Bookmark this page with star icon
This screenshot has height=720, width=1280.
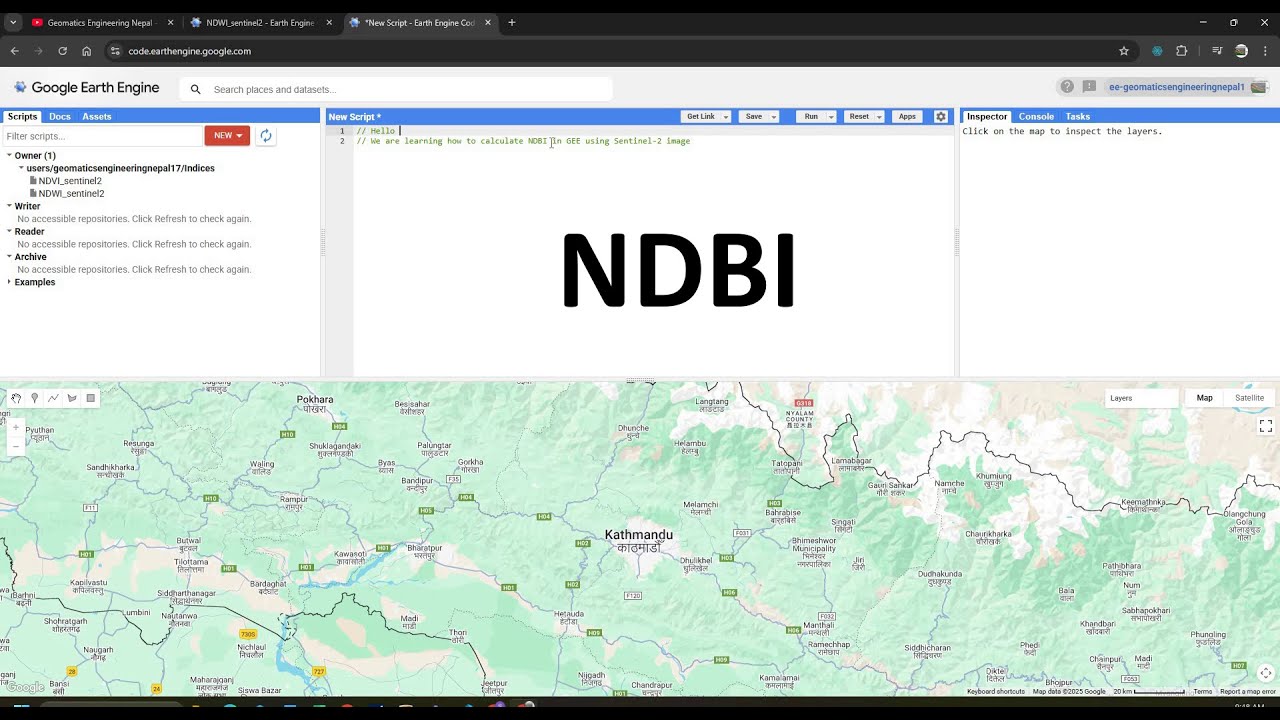point(1124,51)
